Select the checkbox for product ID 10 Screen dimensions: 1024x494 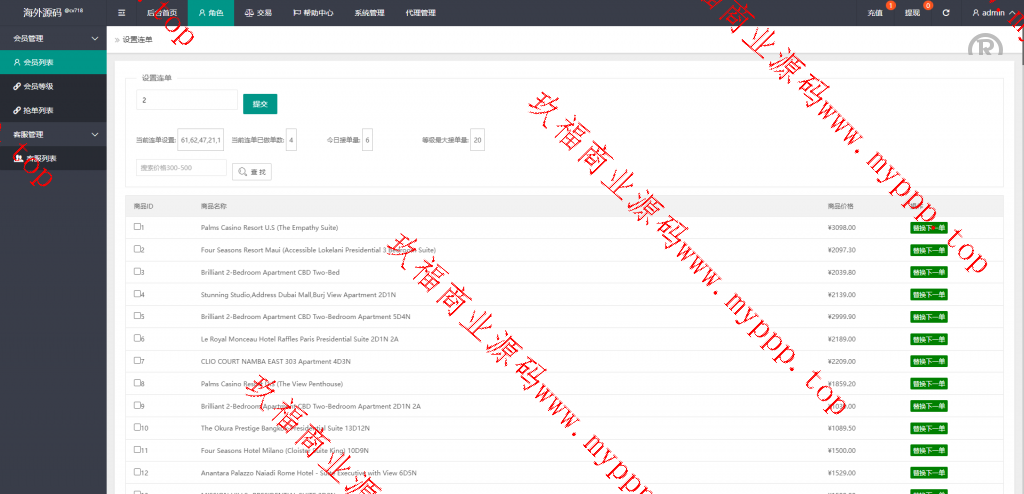(138, 427)
